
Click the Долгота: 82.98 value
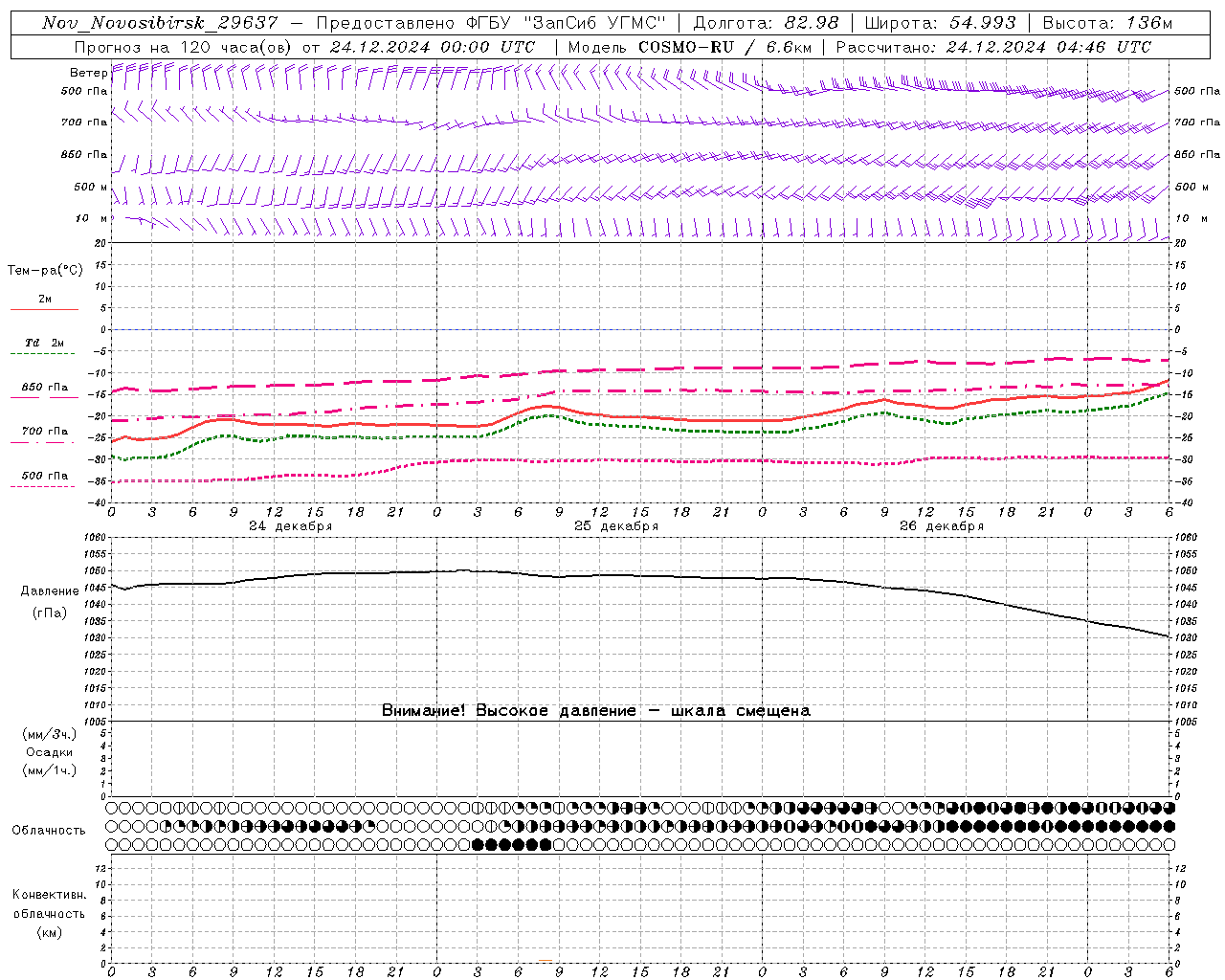[766, 23]
